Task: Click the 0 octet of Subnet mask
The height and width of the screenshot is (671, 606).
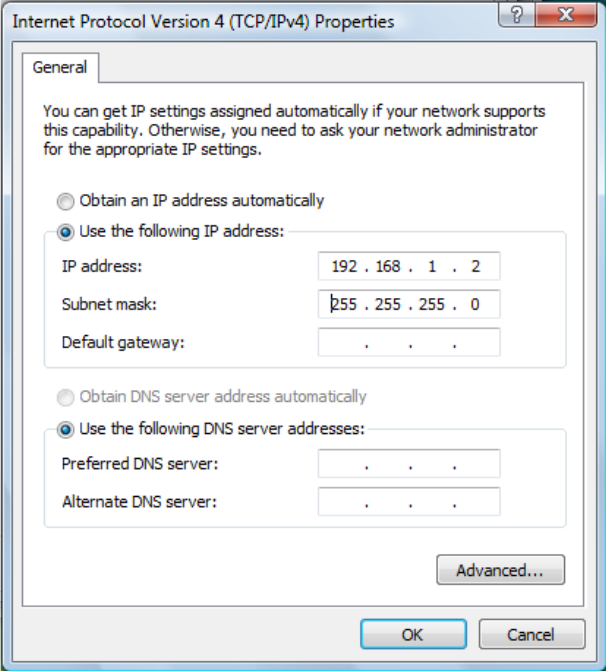Action: click(x=473, y=305)
